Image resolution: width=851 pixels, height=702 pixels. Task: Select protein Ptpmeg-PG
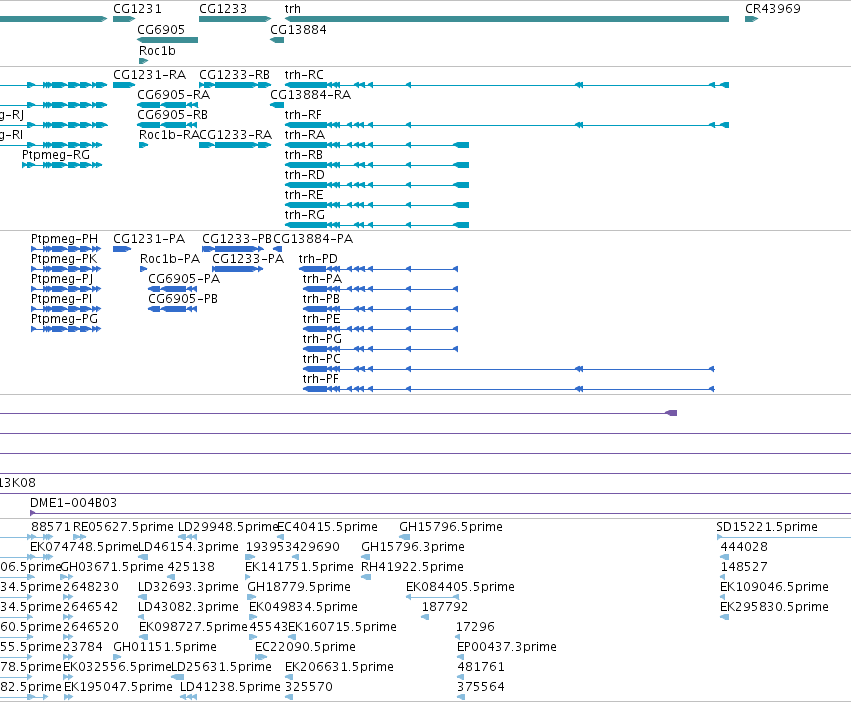[x=66, y=329]
